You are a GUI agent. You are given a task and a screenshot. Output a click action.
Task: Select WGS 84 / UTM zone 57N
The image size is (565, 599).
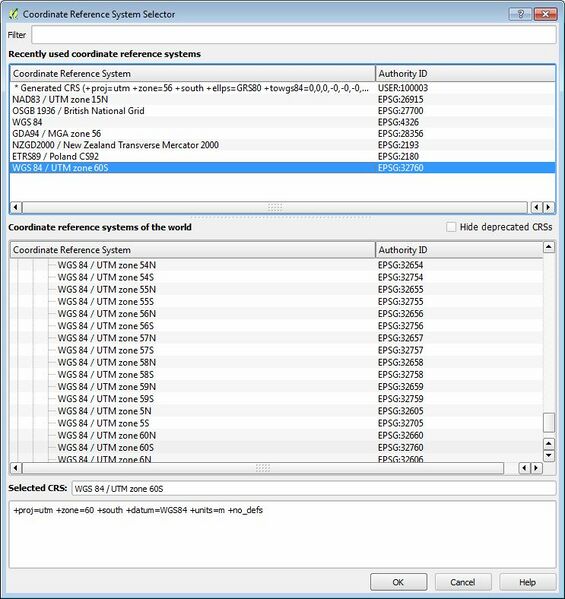[107, 338]
